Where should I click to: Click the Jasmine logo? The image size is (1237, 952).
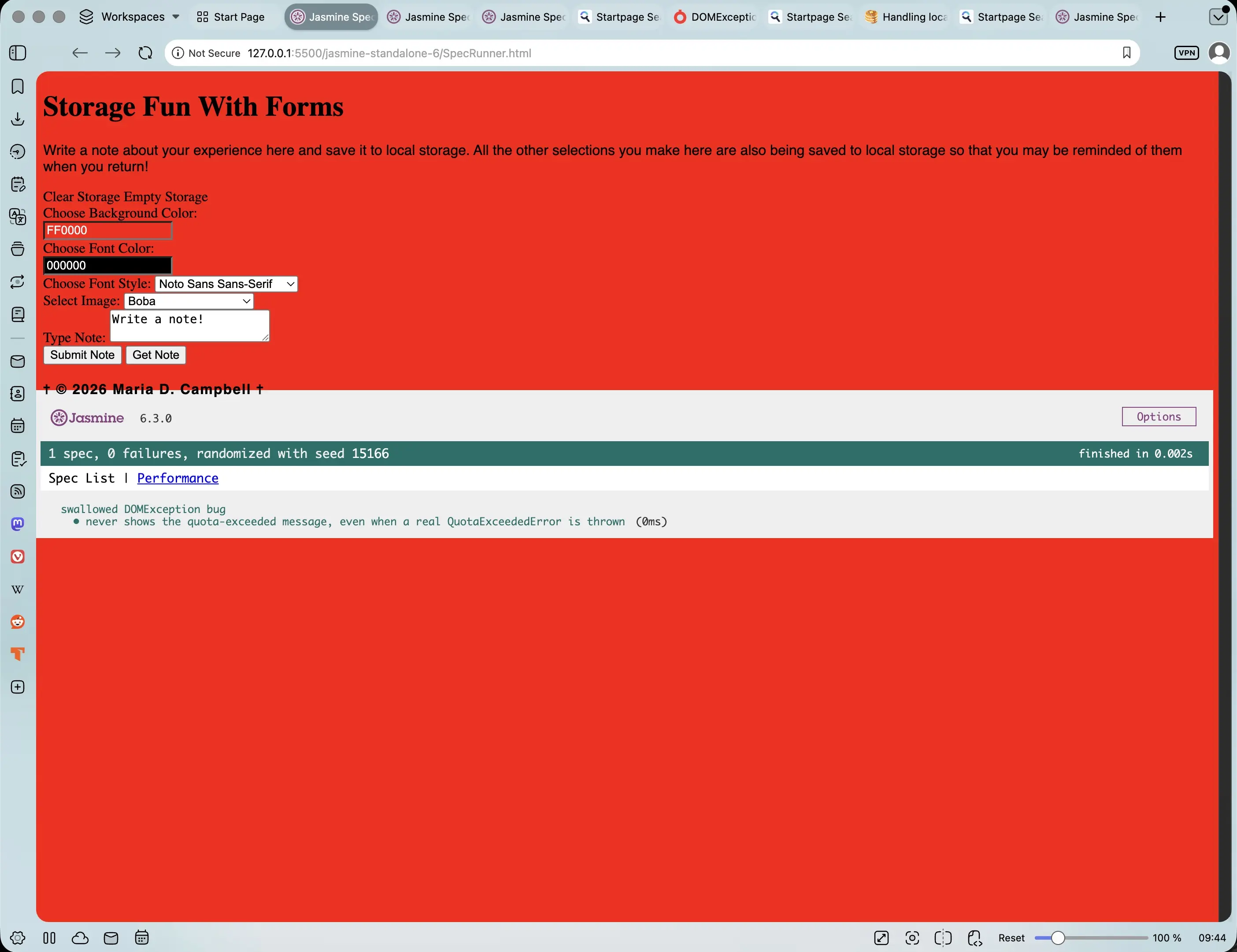coord(87,418)
